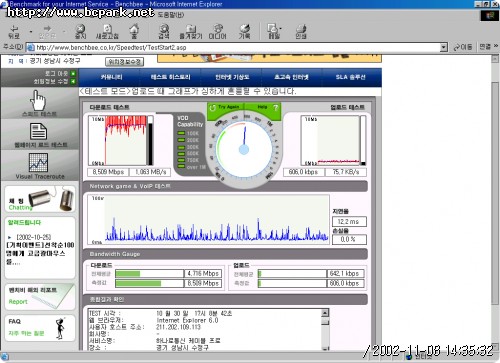Click the 1,063 MB/s download value

coord(150,172)
